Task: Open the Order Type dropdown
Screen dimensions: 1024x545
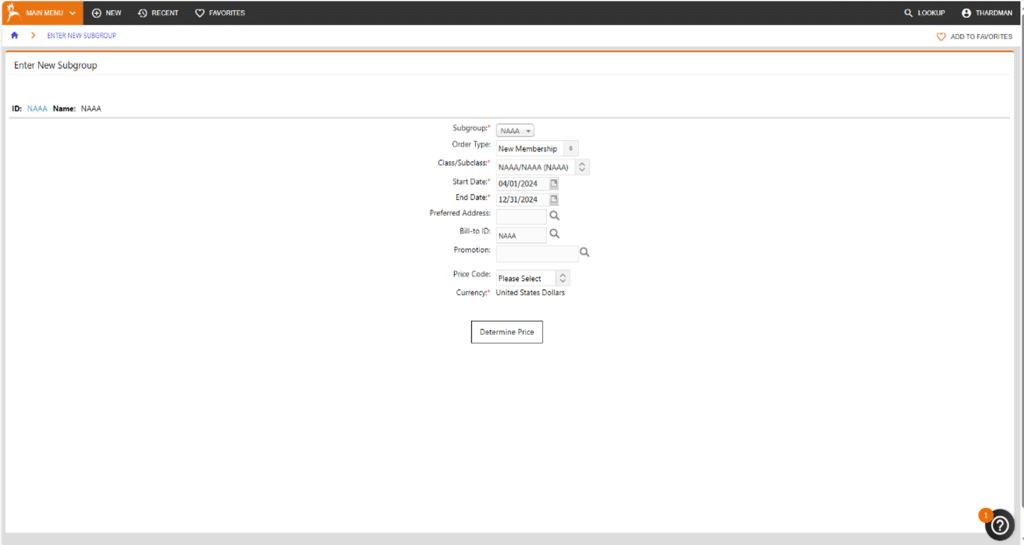Action: coord(537,149)
